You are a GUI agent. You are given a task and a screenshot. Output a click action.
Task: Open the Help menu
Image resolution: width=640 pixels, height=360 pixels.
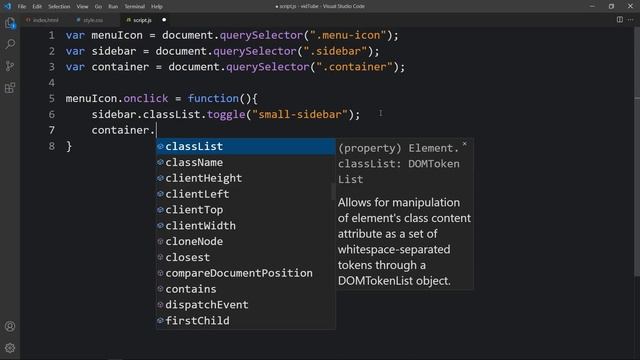[x=157, y=7]
